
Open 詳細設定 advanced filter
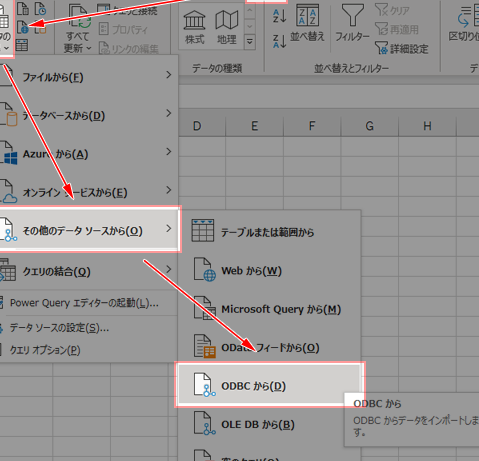(x=401, y=49)
